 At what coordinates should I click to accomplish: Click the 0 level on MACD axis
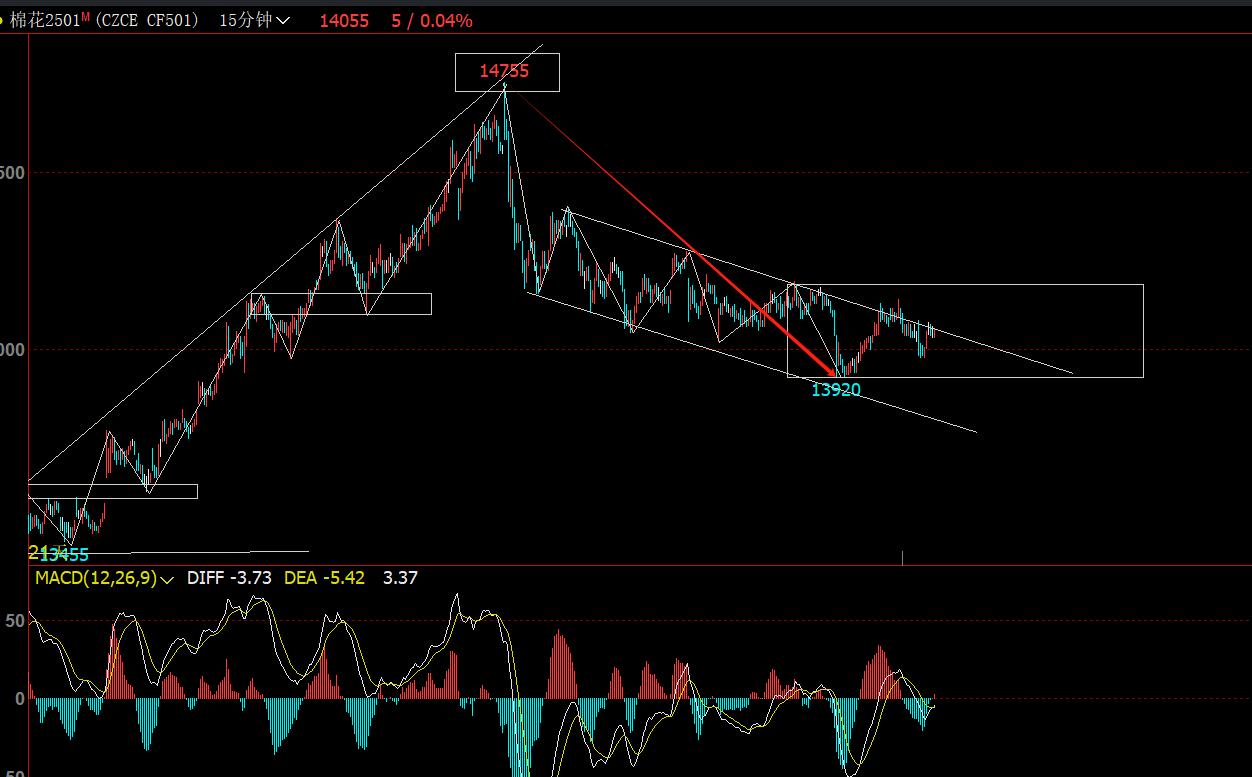20,698
